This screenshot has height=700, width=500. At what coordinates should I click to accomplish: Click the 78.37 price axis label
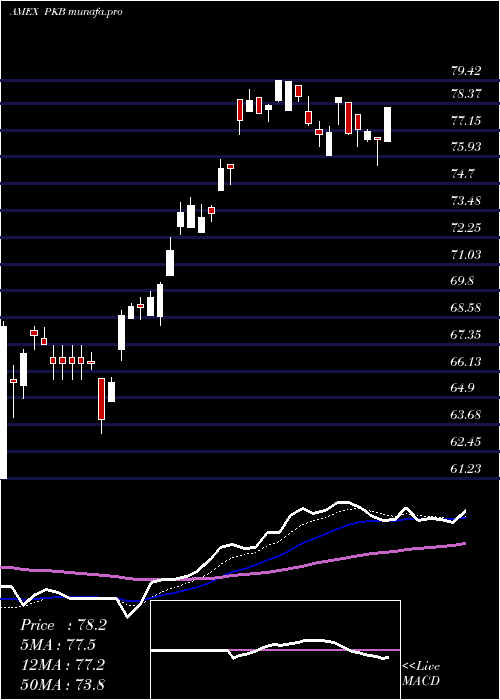pyautogui.click(x=466, y=94)
